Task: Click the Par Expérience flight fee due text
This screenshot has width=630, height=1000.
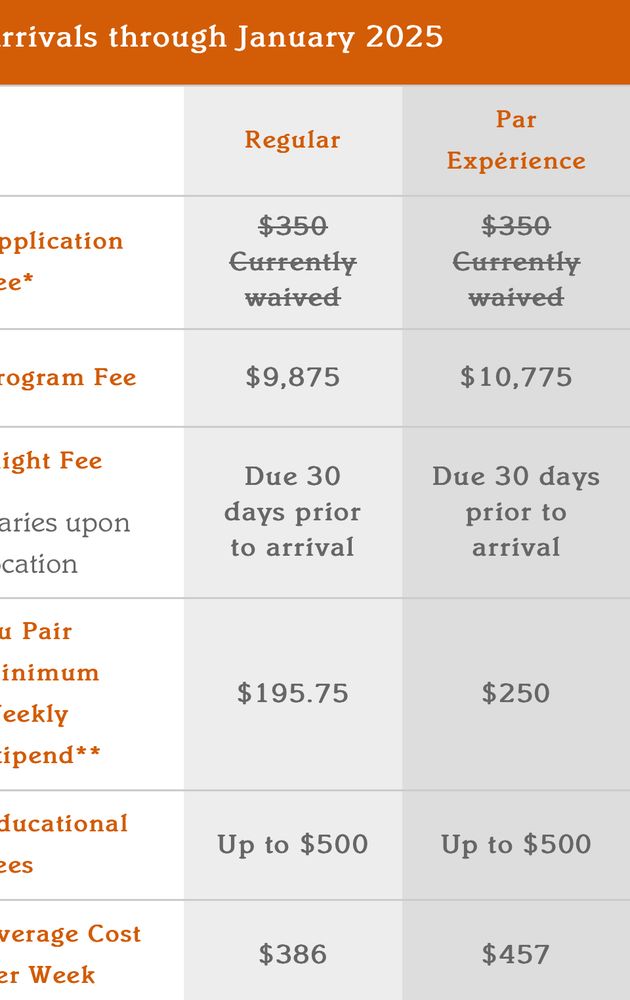Action: pyautogui.click(x=516, y=511)
